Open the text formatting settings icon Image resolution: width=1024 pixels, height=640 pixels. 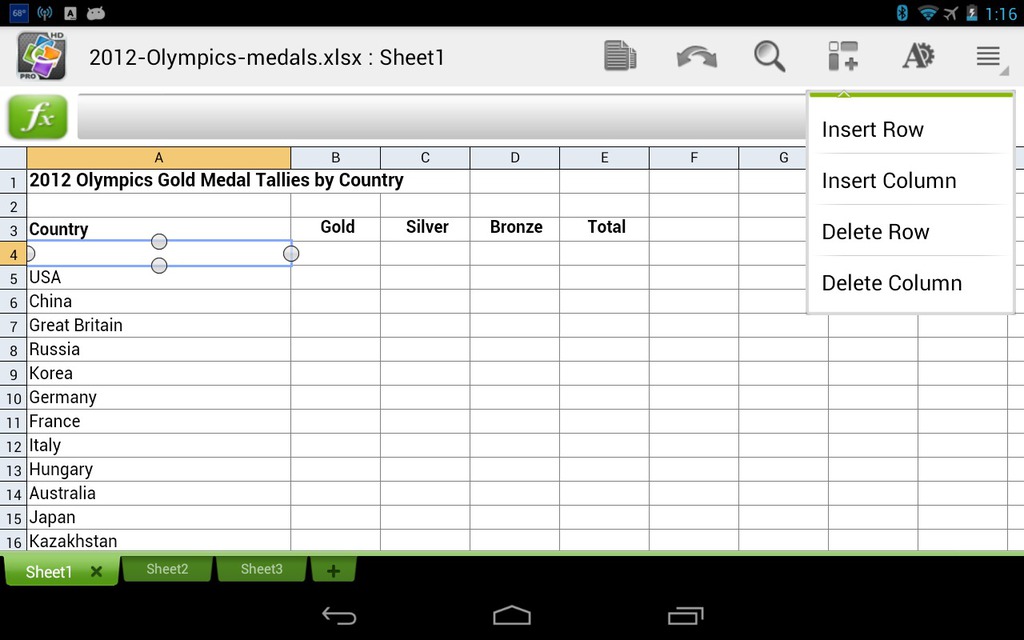click(918, 56)
